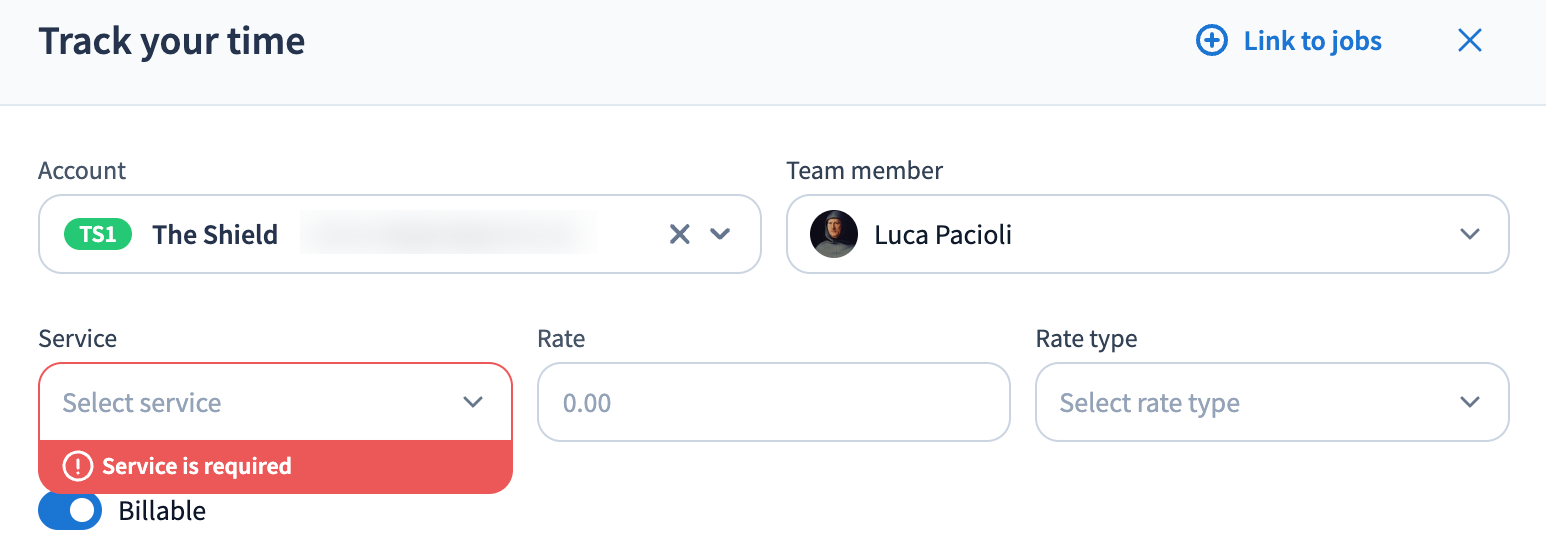Expand the Account dropdown chevron
This screenshot has width=1546, height=556.
click(720, 234)
